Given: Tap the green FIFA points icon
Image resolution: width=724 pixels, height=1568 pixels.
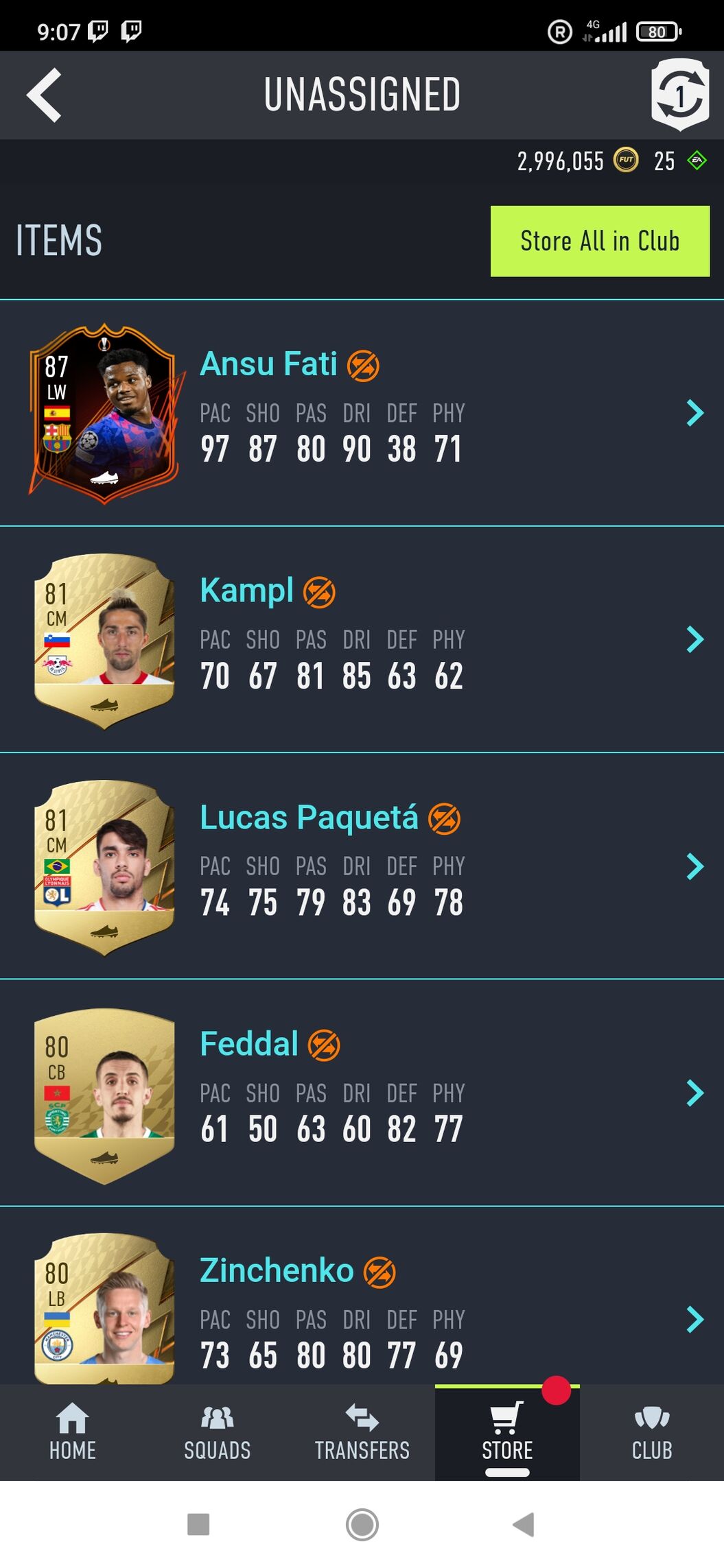Looking at the screenshot, I should click(697, 161).
